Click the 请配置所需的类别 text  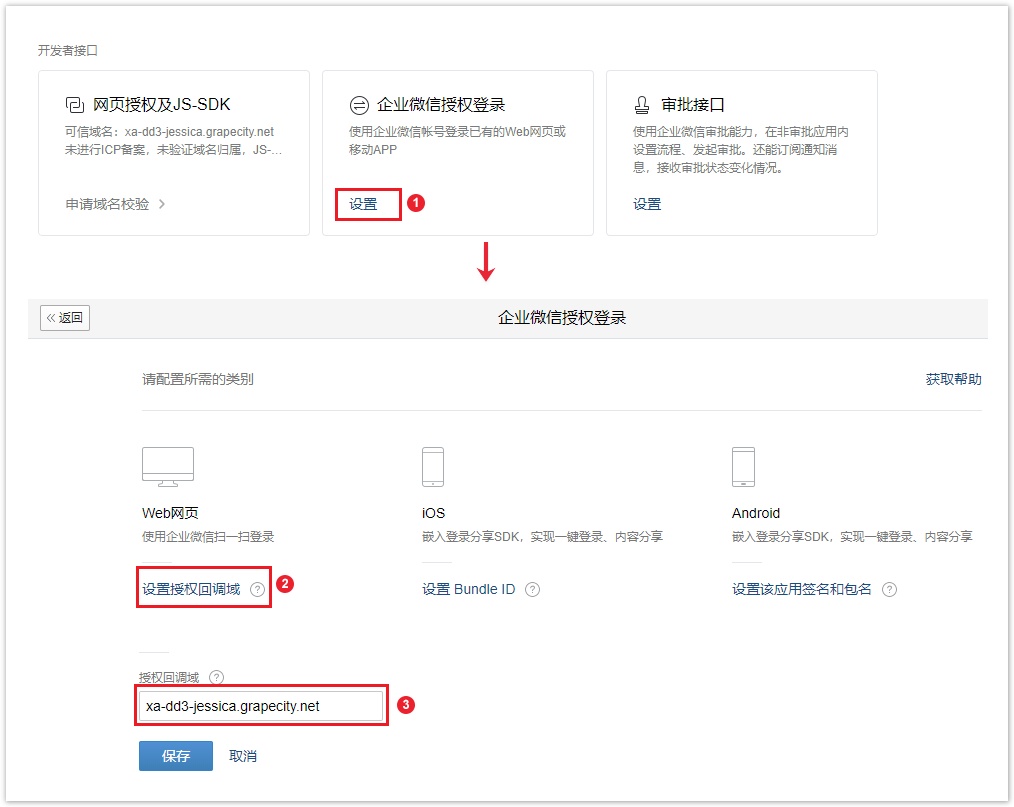tap(198, 379)
